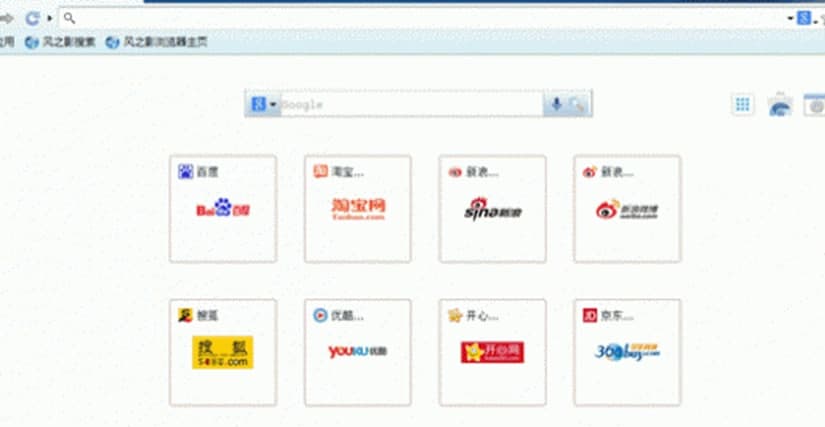The height and width of the screenshot is (427, 825).
Task: Click the Google icon in address bar
Action: (803, 18)
